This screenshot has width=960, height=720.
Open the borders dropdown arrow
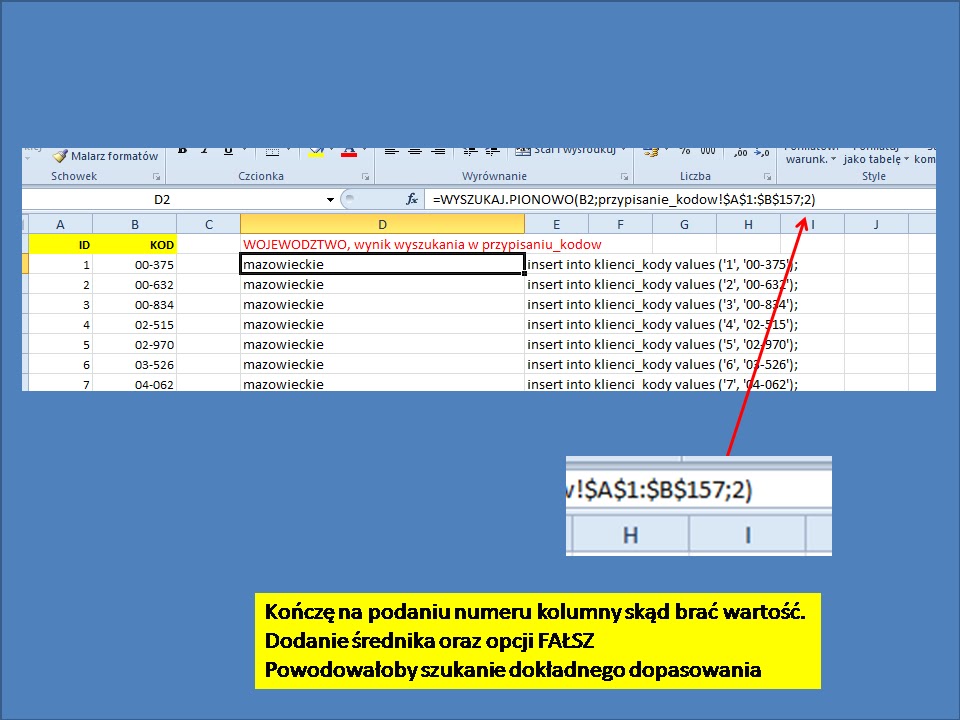288,148
